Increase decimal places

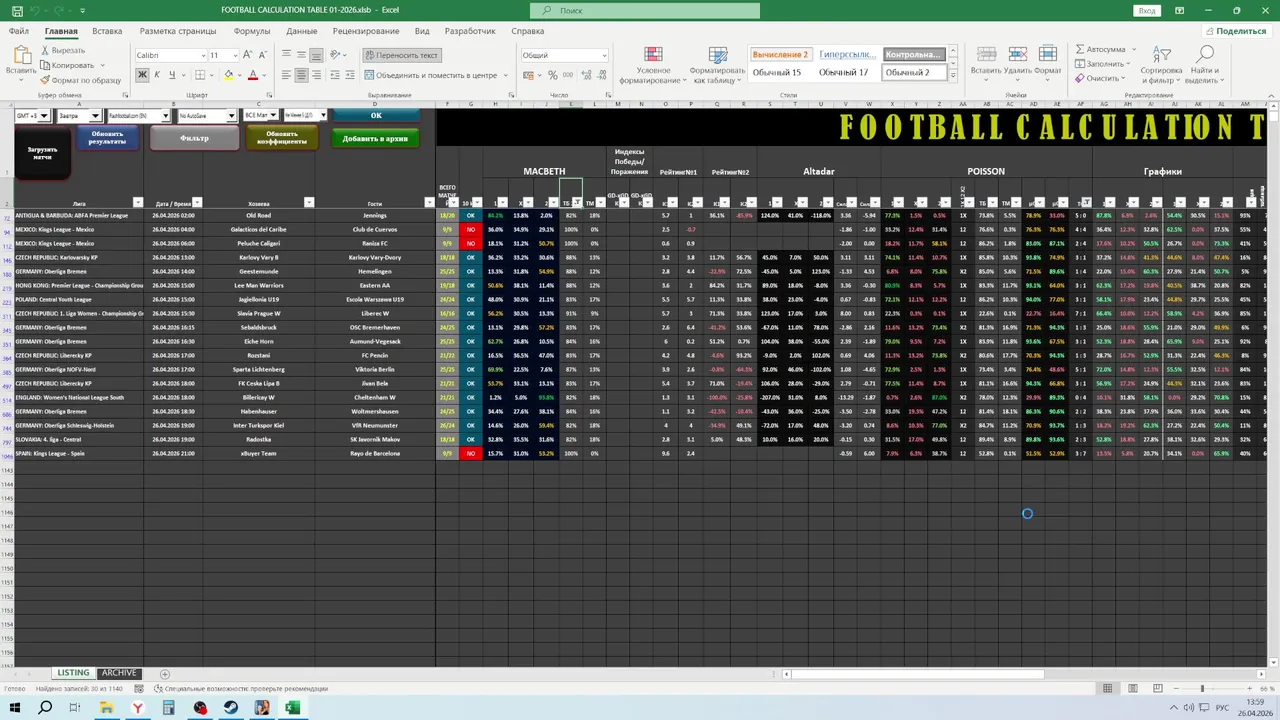pos(586,75)
